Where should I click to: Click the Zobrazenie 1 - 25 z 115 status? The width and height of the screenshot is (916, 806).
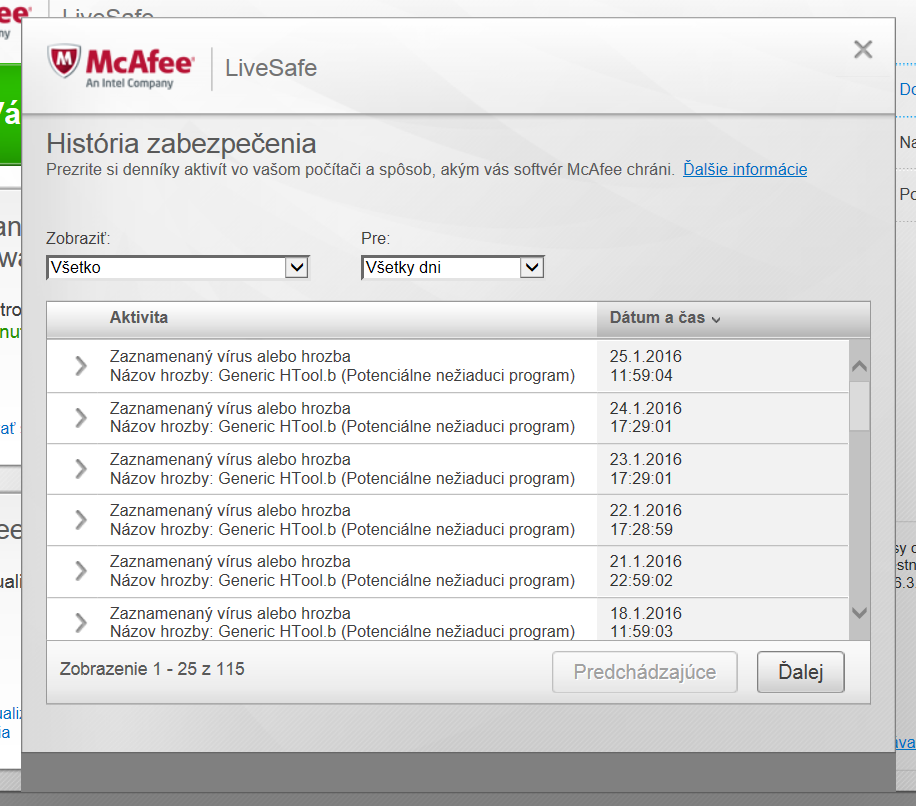tap(152, 669)
